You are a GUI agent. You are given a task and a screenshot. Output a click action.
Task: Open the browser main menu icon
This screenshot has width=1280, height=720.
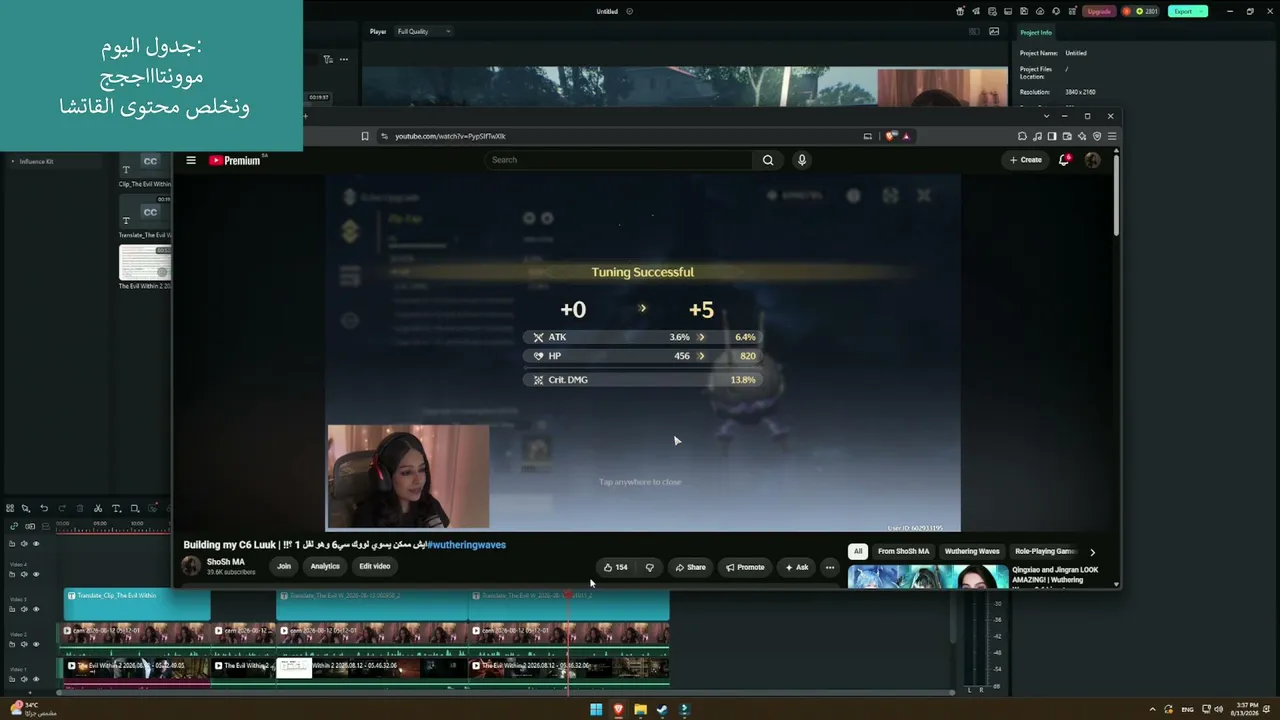click(x=1112, y=136)
